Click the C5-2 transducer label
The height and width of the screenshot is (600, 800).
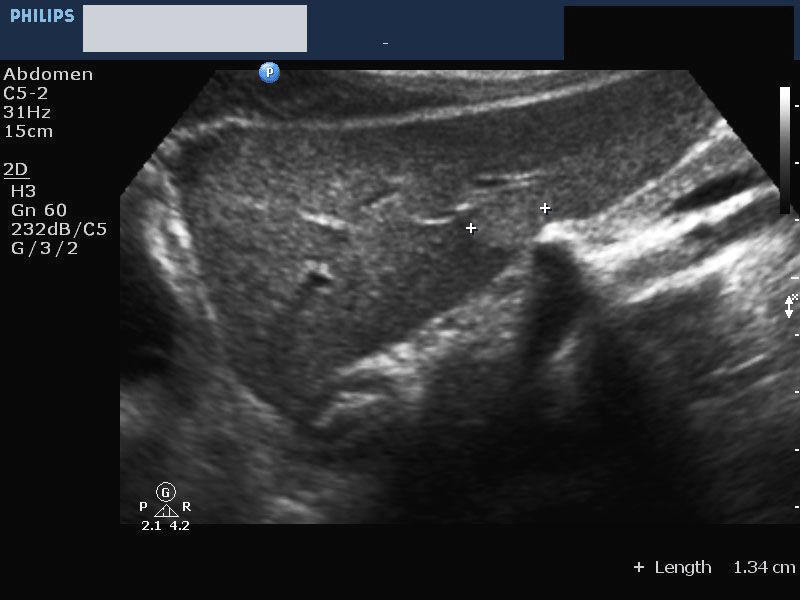tap(26, 93)
